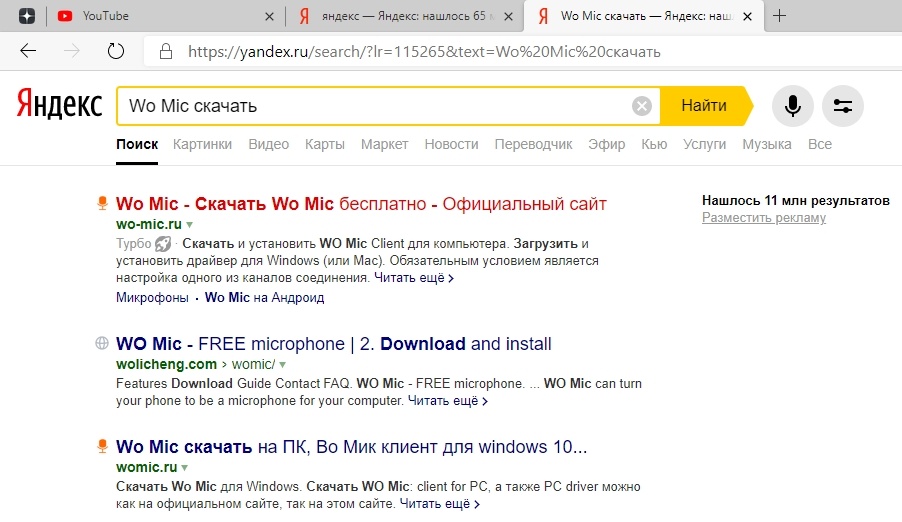Click 'Читать ещё' in the wolicheng.com snippet
The width and height of the screenshot is (902, 522).
448,401
